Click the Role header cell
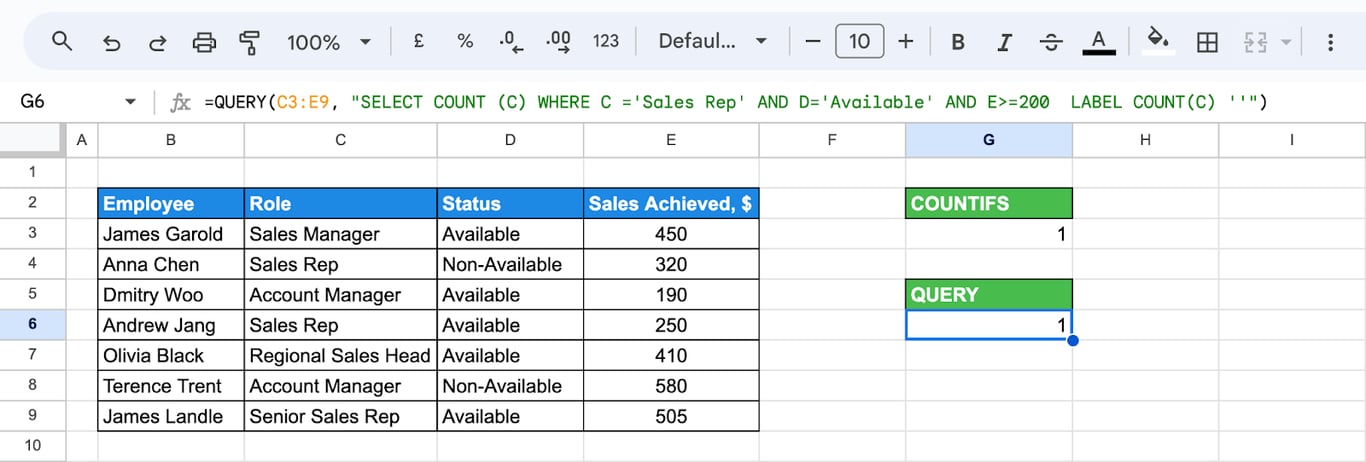 tap(341, 203)
